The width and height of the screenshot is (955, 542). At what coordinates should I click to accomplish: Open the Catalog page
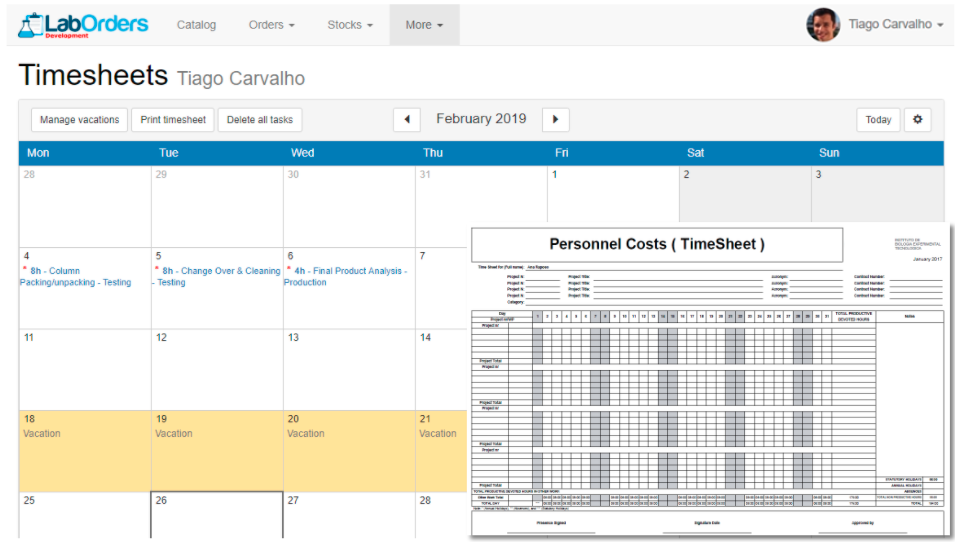[x=196, y=25]
